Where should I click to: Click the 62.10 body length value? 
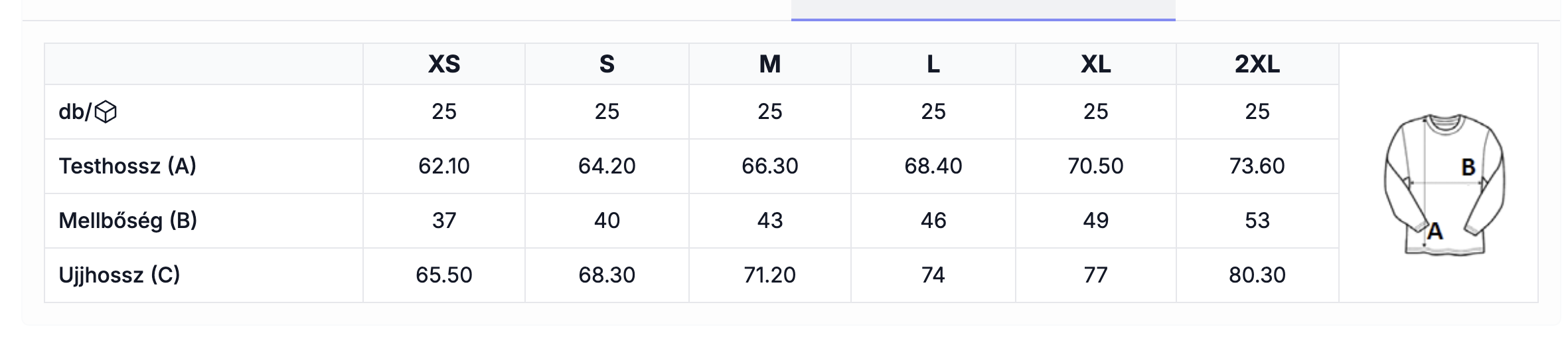coord(444,166)
